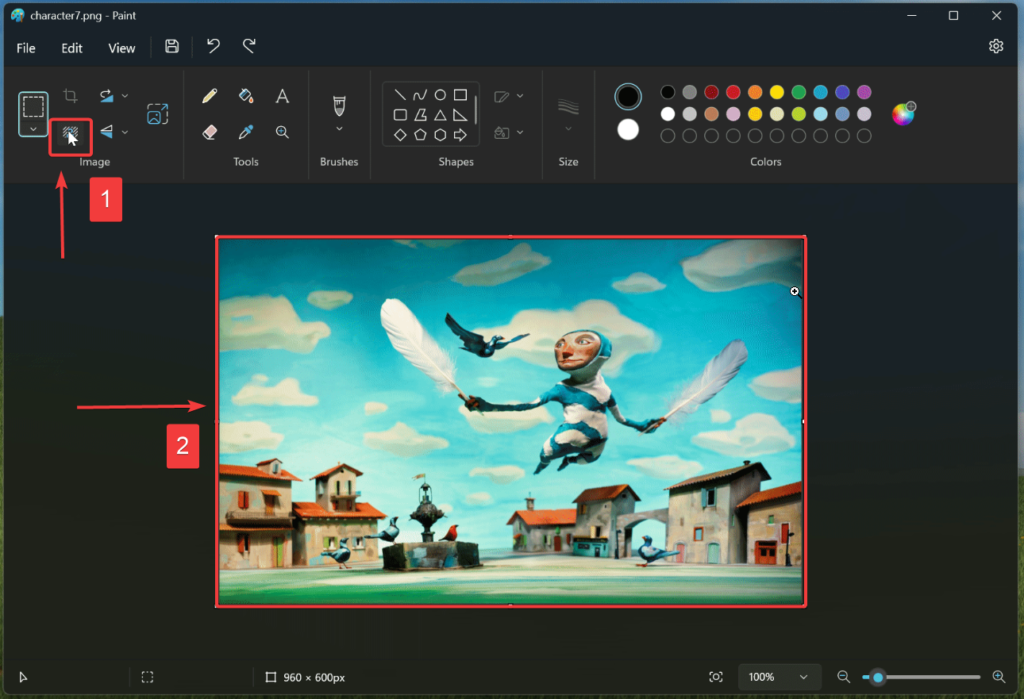Open Paint settings gear

[996, 46]
